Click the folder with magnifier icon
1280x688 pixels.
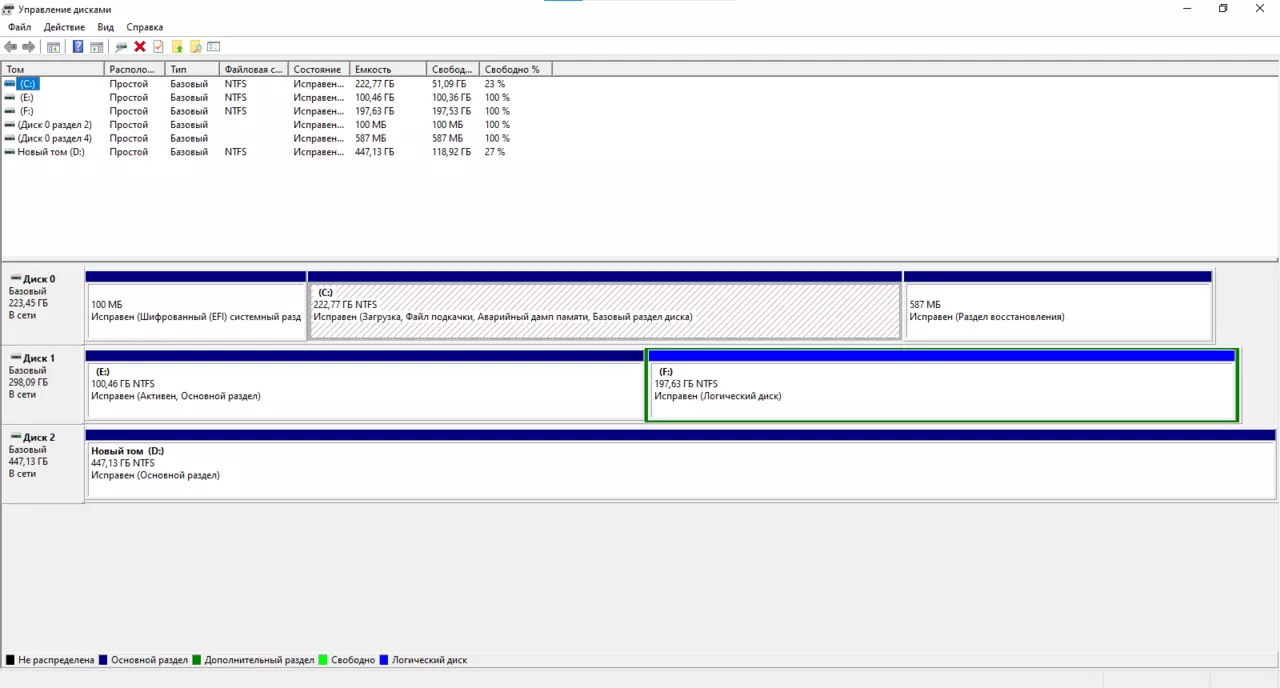tap(196, 47)
